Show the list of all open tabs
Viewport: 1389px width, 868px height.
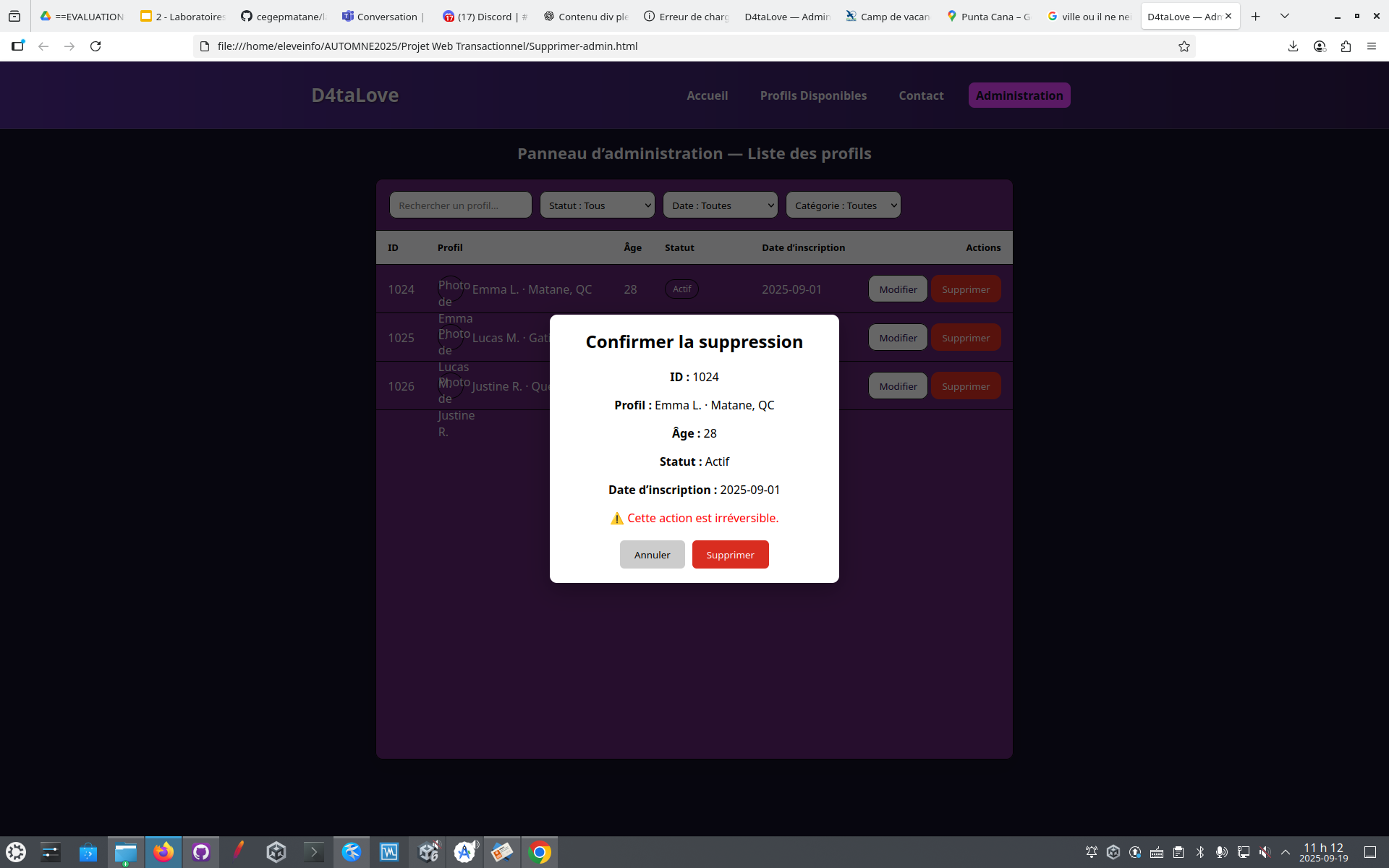[1285, 16]
